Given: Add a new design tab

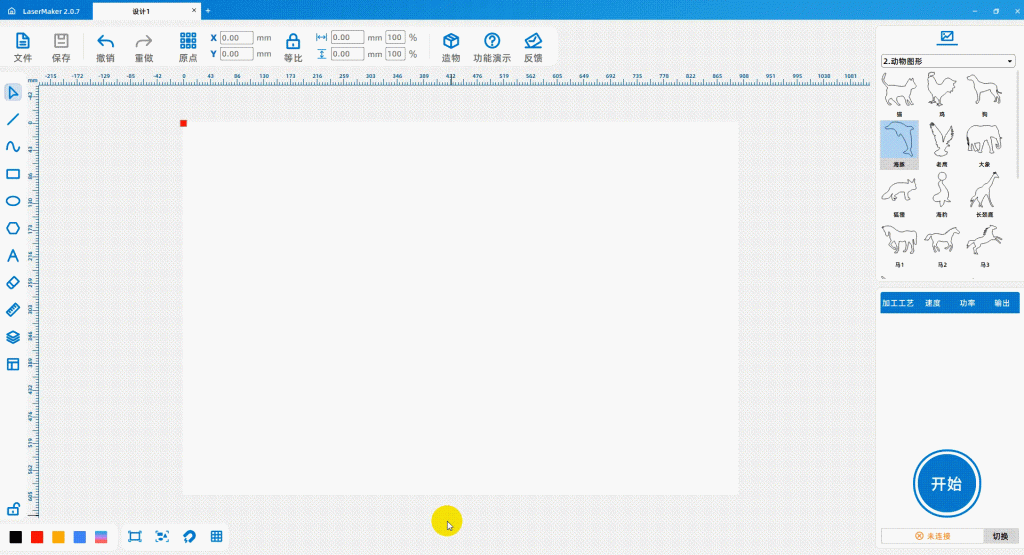Looking at the screenshot, I should pyautogui.click(x=208, y=11).
